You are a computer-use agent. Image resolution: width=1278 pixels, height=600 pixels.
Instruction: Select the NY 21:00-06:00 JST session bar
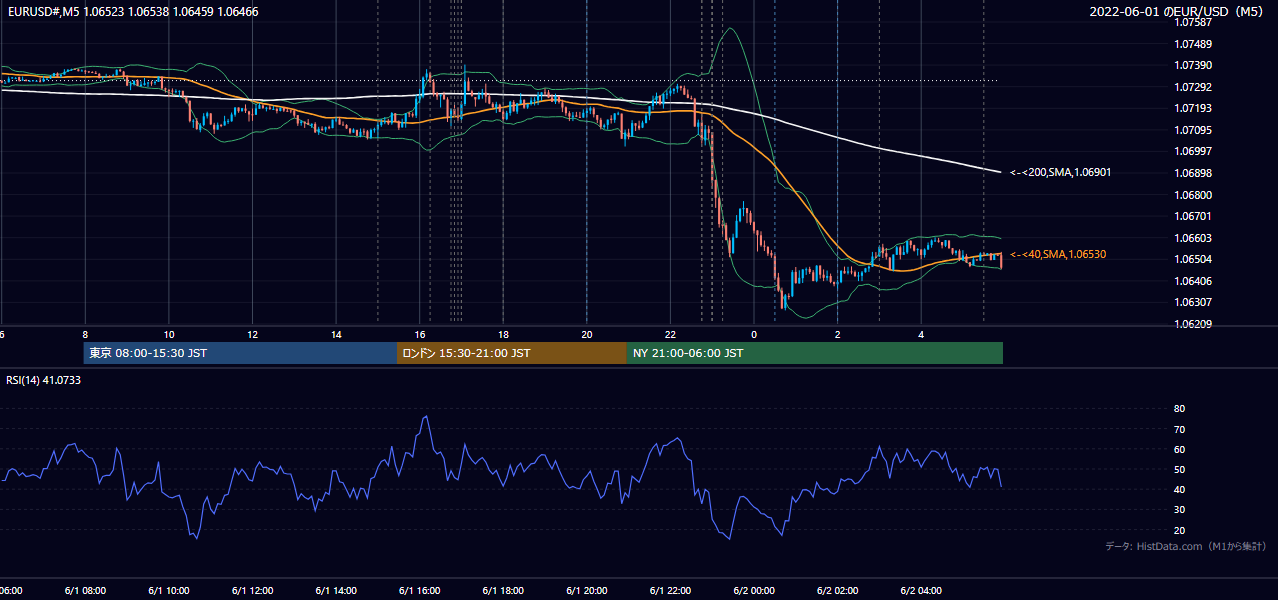[815, 353]
